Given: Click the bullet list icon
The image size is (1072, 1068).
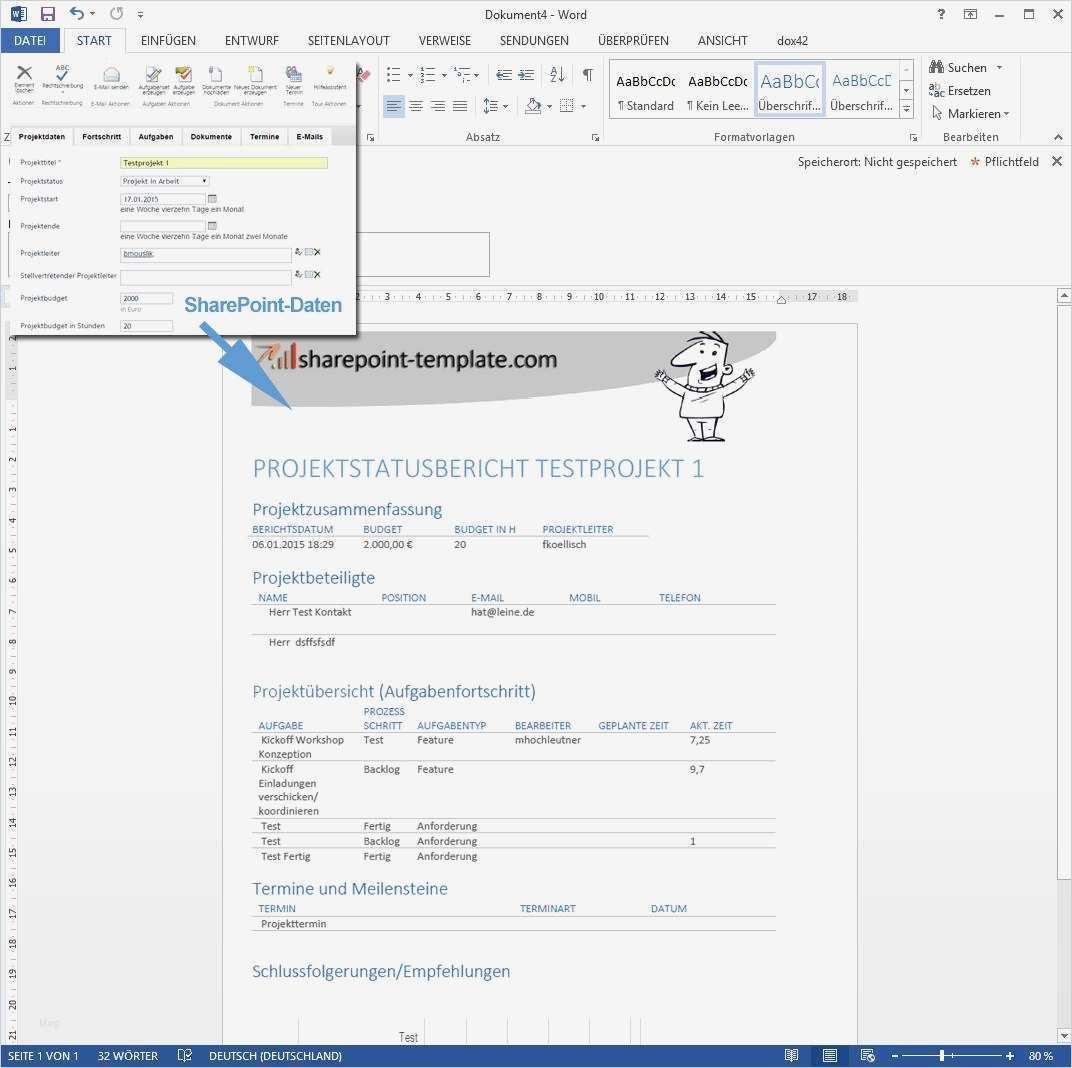Looking at the screenshot, I should [x=393, y=75].
